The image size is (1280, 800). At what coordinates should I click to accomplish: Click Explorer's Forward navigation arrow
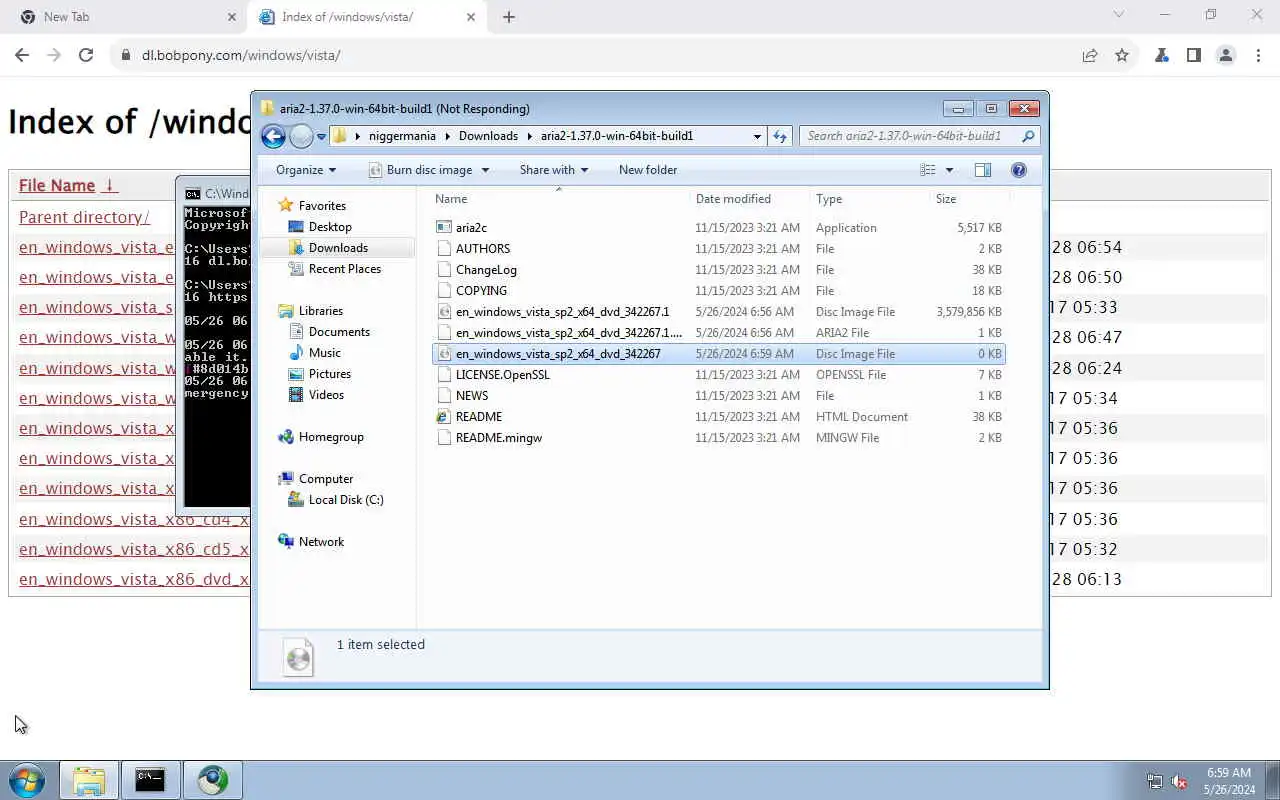(301, 136)
